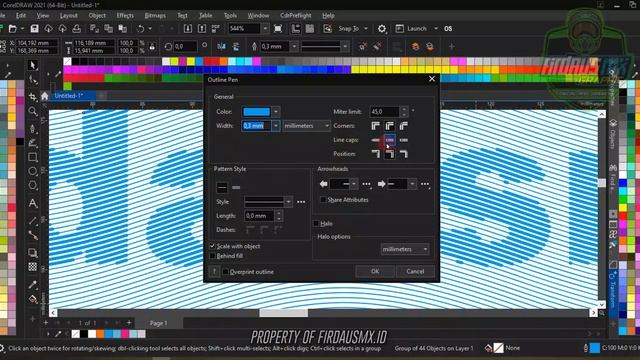
Task: Click the Import icon in toolbar
Action: 188,29
